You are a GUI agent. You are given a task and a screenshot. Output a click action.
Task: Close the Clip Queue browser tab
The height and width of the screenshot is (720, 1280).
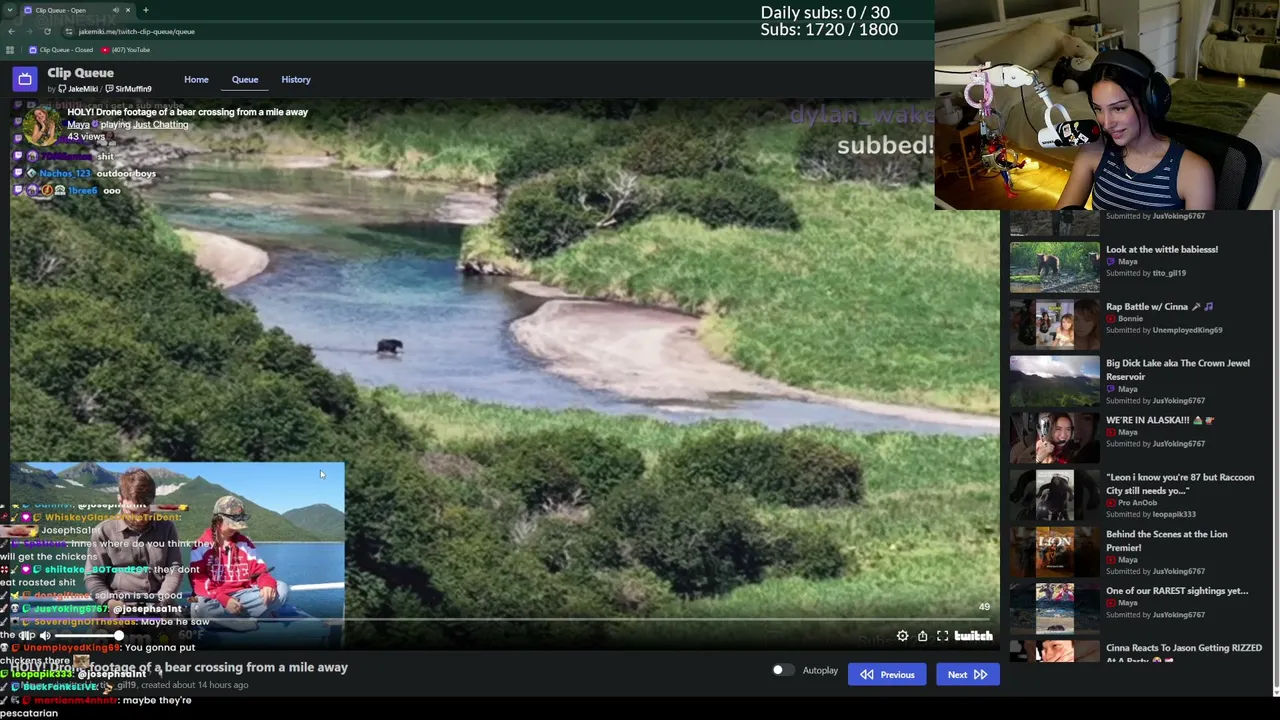[130, 10]
